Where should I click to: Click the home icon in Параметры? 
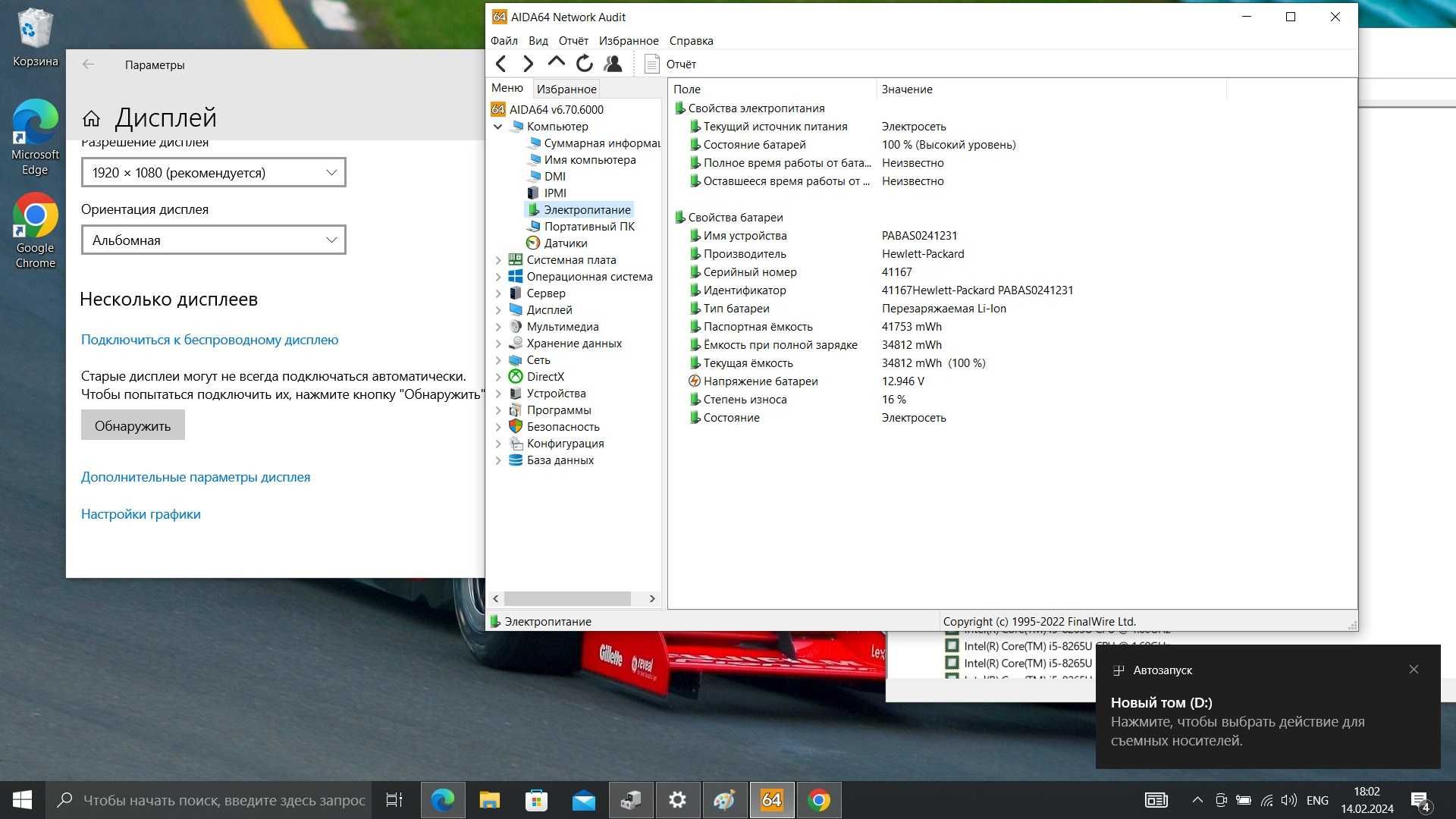(91, 118)
